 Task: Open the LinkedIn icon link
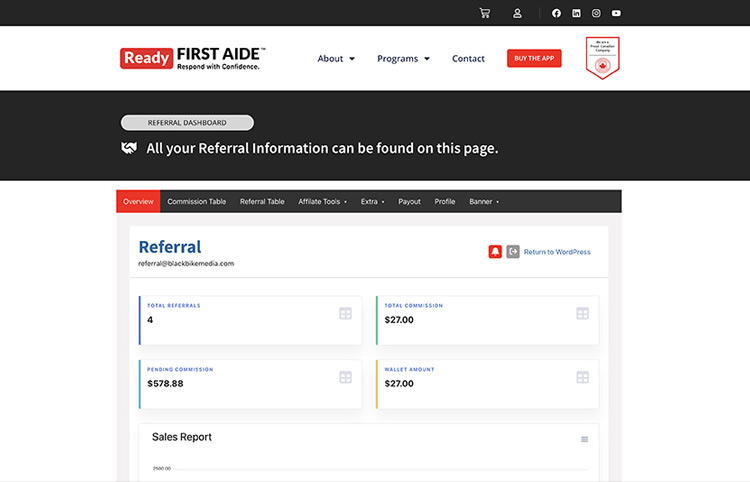click(x=576, y=13)
